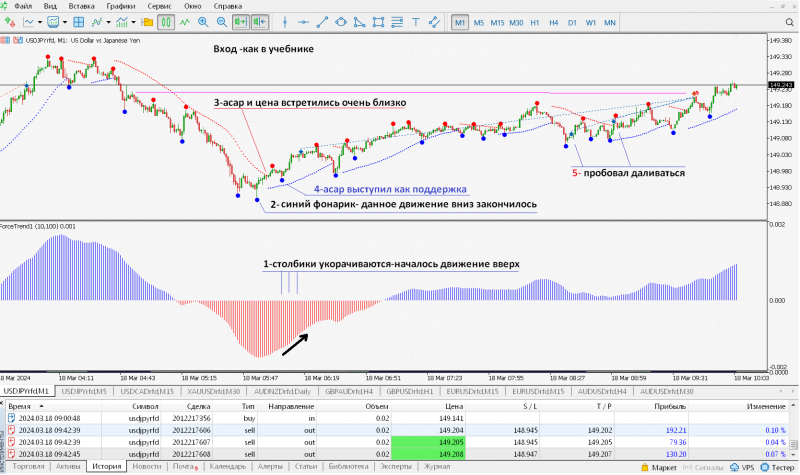Open the Сервис menu

[x=159, y=6]
